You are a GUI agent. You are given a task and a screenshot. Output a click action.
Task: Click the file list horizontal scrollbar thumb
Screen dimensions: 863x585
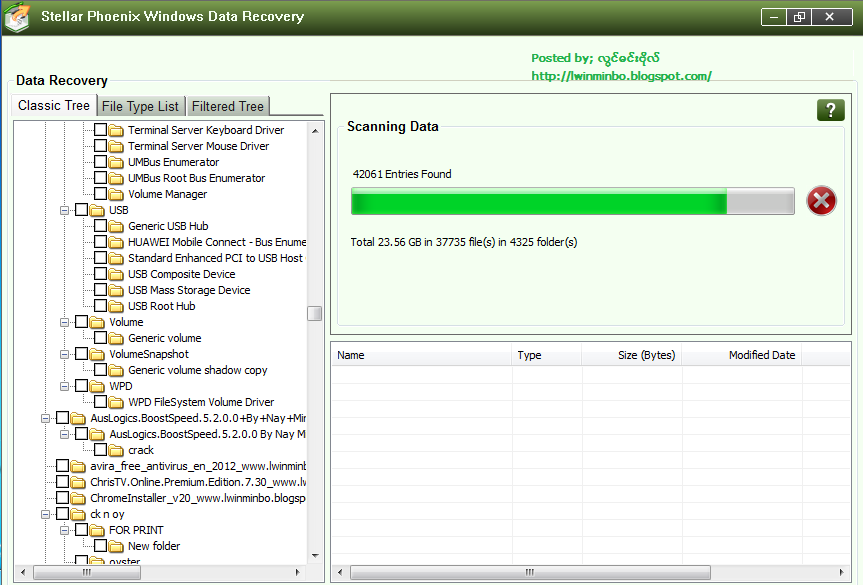(530, 572)
